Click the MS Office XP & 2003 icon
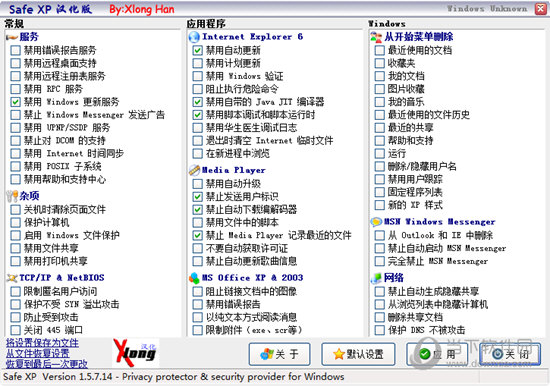This screenshot has width=550, height=386. (x=194, y=278)
